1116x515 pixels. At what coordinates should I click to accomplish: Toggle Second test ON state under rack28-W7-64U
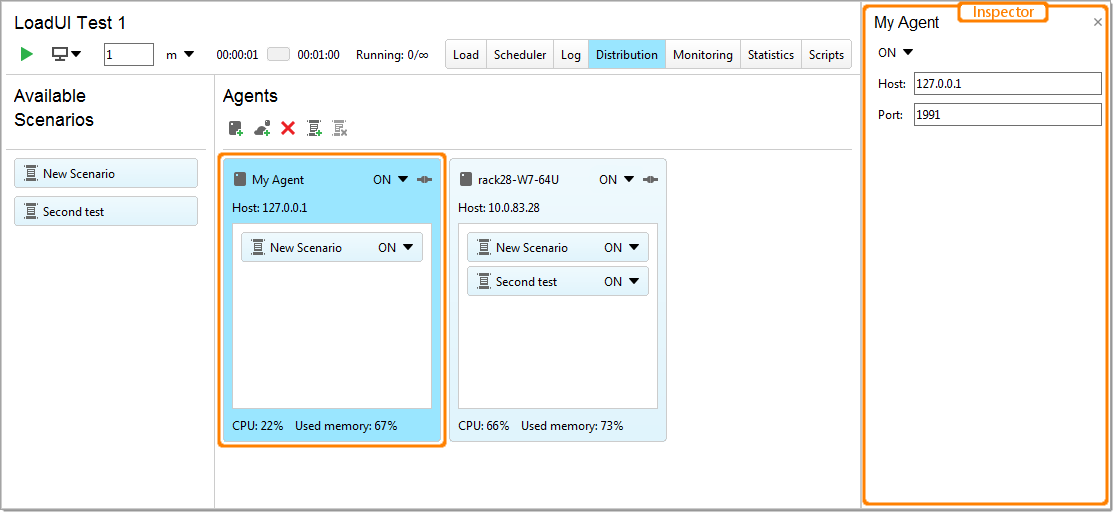pos(622,282)
